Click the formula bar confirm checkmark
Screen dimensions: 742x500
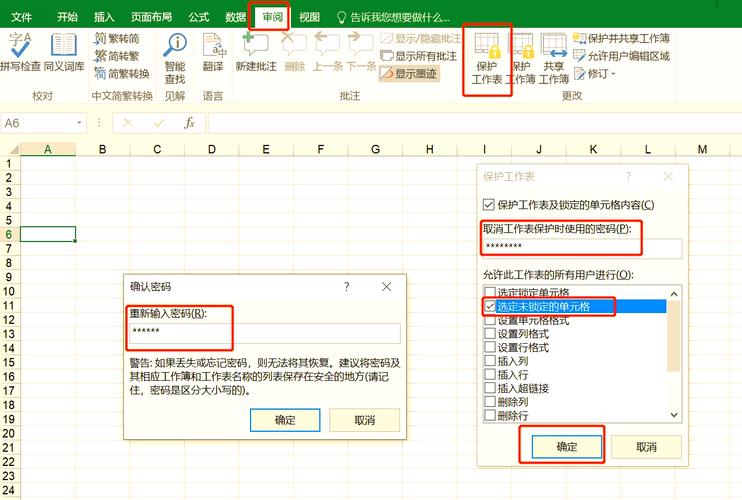(159, 123)
